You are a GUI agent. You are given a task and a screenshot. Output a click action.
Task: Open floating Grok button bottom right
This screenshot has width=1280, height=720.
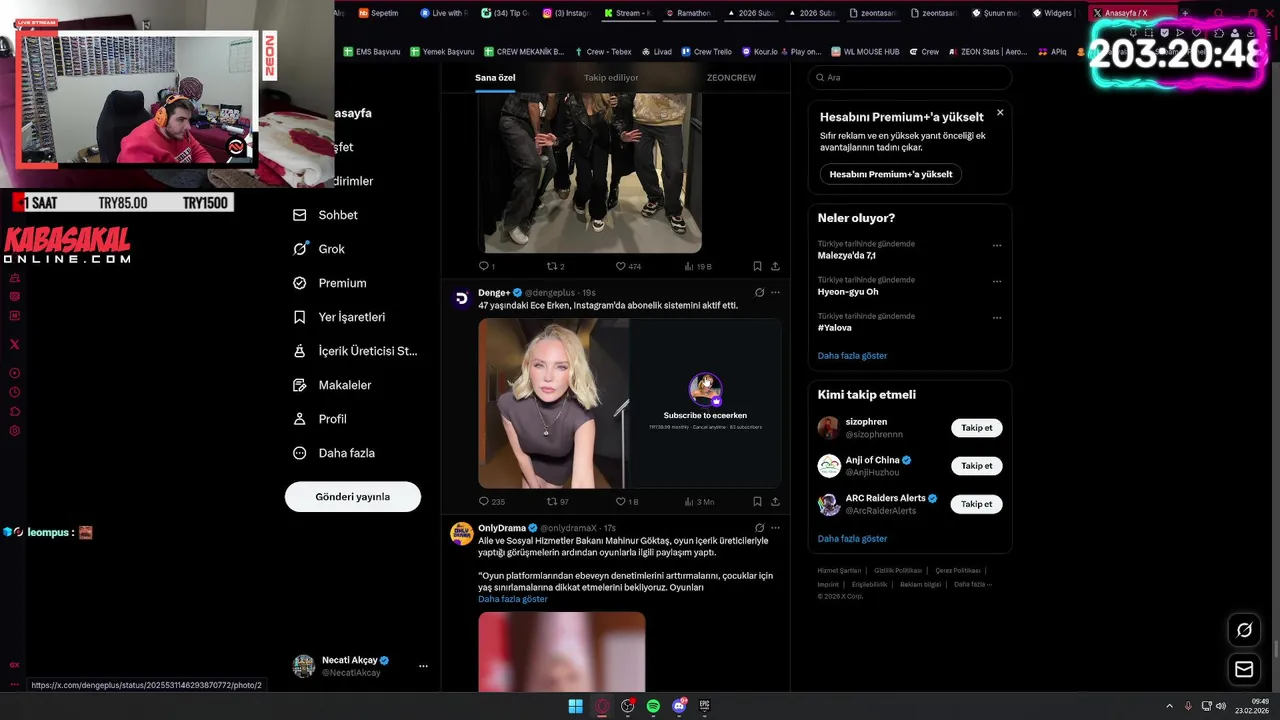[x=1244, y=630]
